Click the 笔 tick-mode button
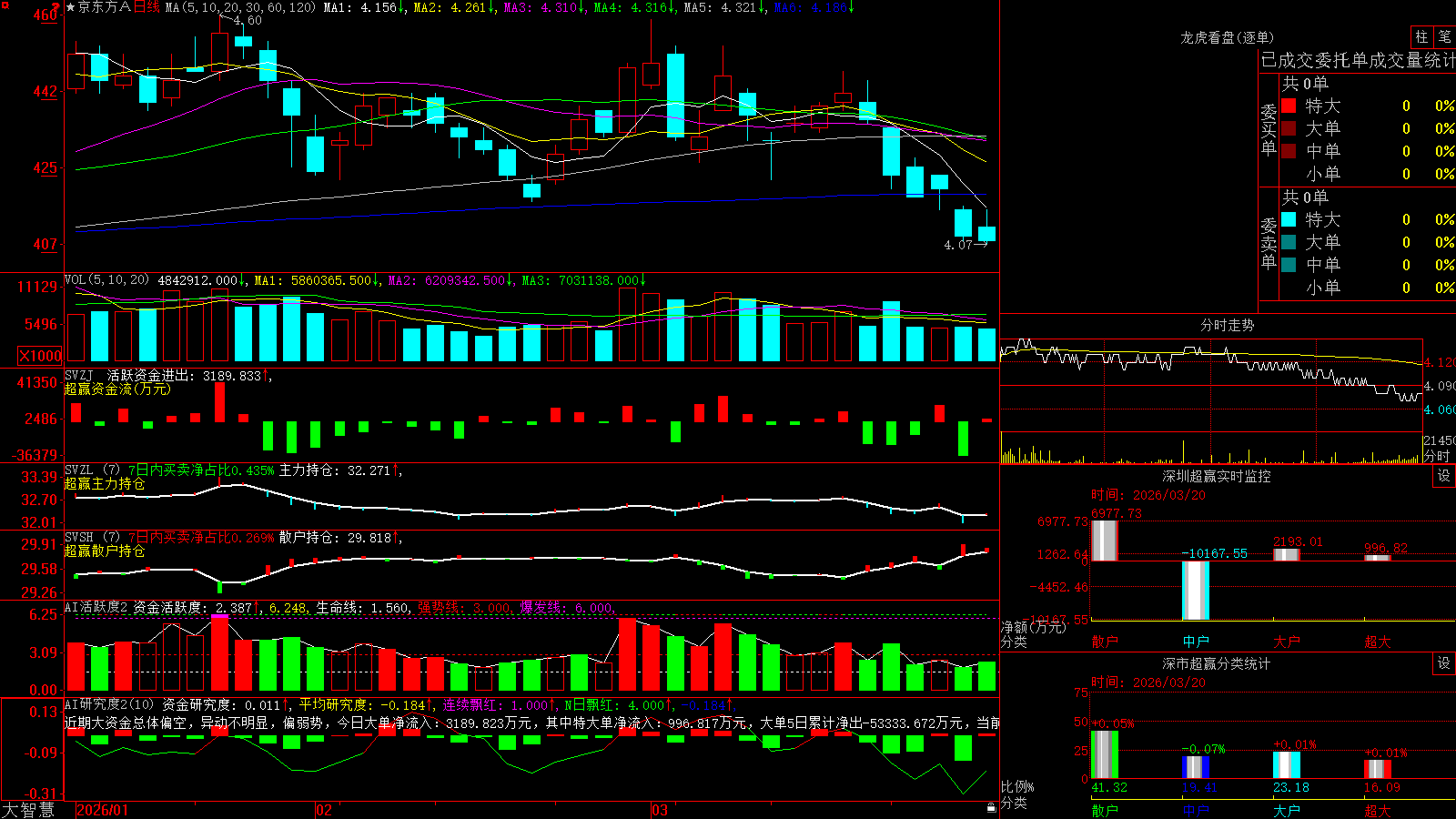The image size is (1456, 819). pos(1444,36)
